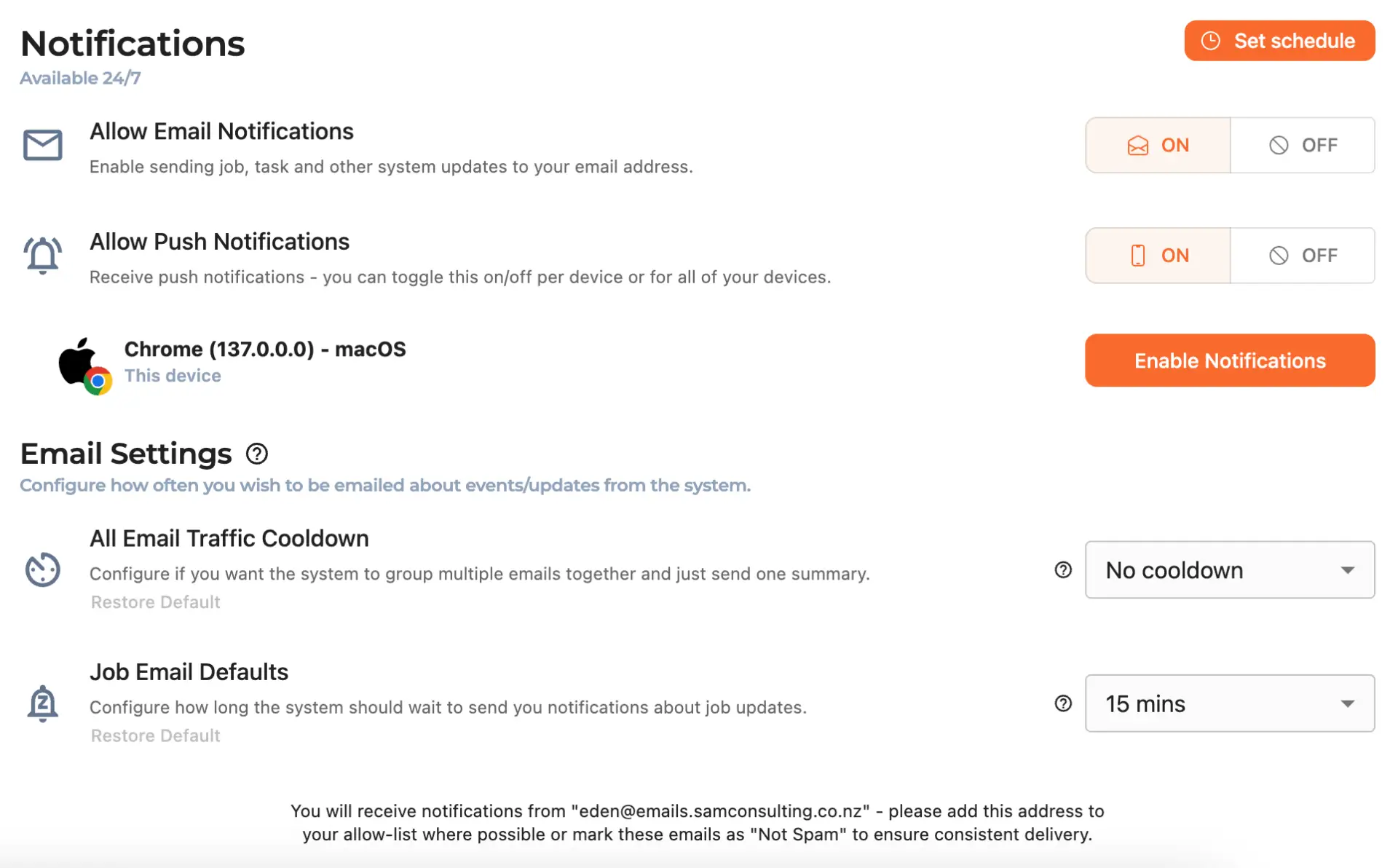Switch push notifications to OFF
The image size is (1398, 868).
pyautogui.click(x=1303, y=256)
